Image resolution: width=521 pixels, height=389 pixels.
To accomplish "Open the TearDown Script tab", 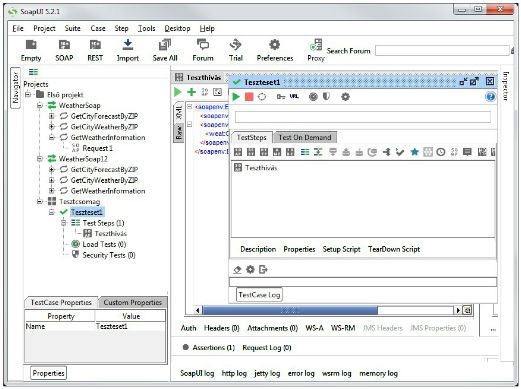I will coord(394,249).
